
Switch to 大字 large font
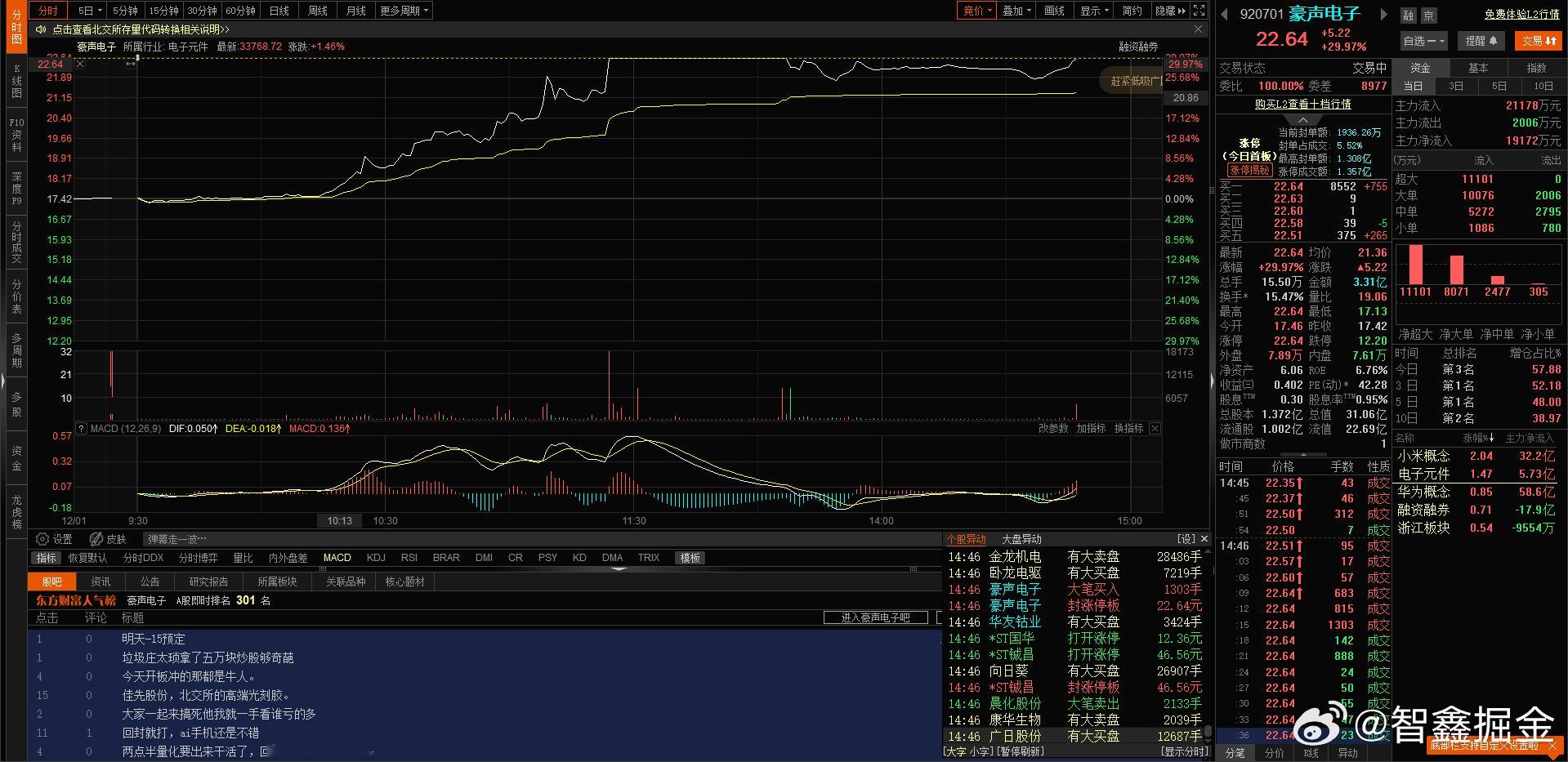pos(958,751)
